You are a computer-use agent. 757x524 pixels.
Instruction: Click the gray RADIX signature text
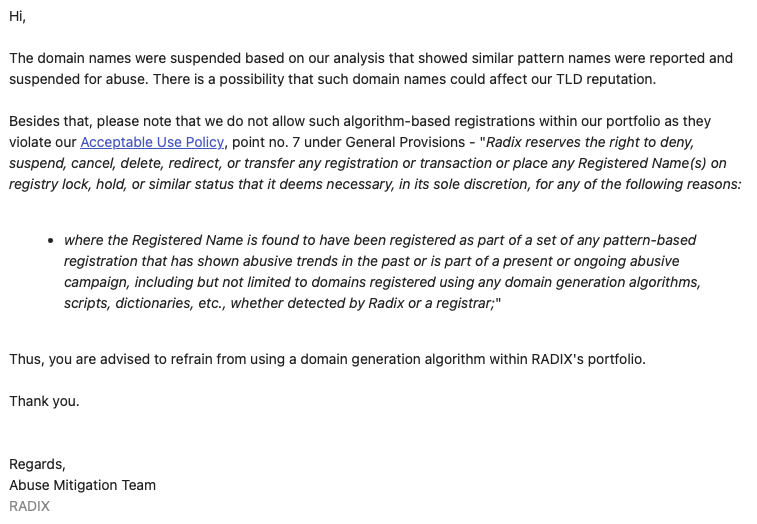[29, 506]
